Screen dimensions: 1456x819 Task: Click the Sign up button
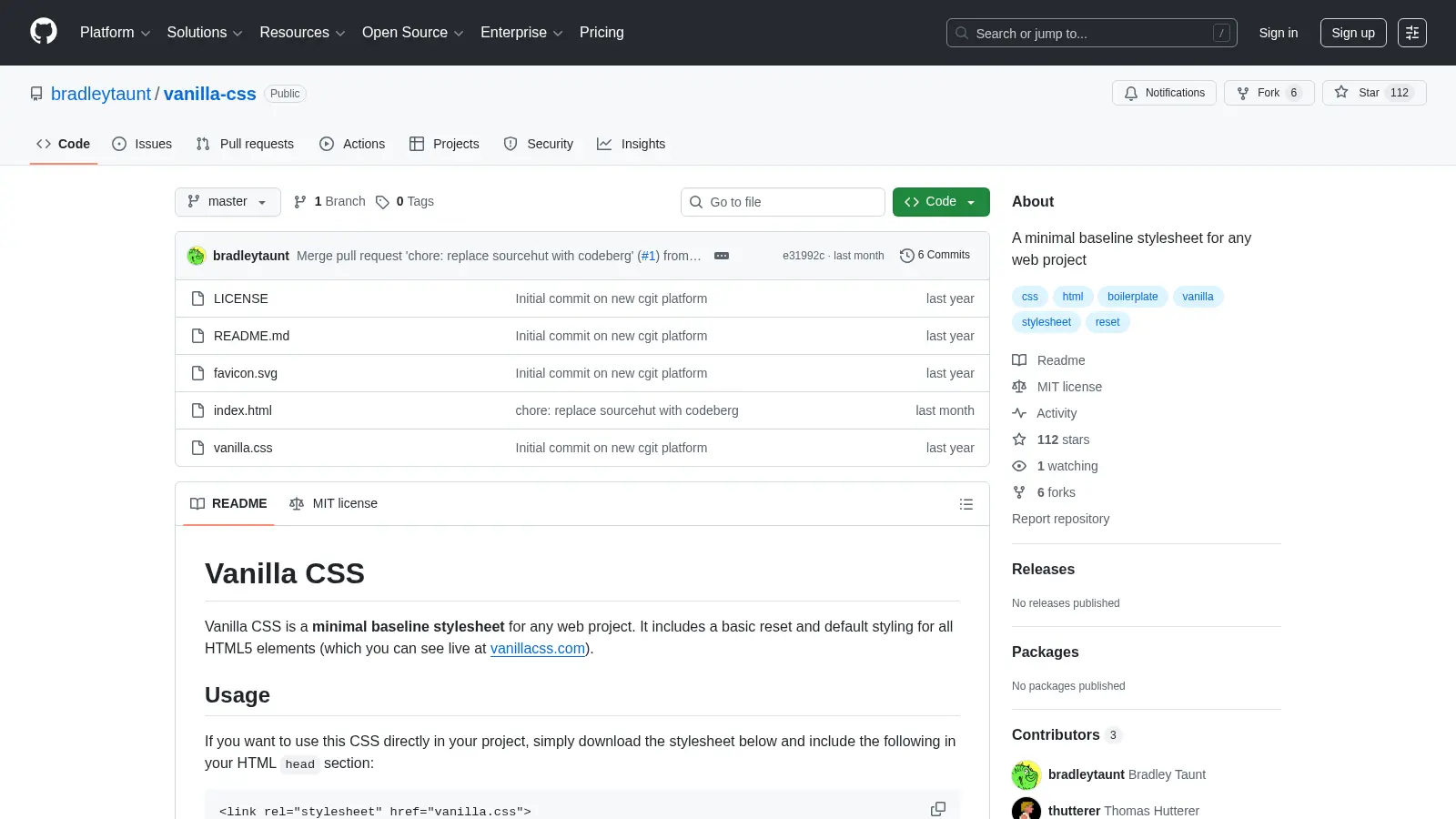tap(1353, 33)
